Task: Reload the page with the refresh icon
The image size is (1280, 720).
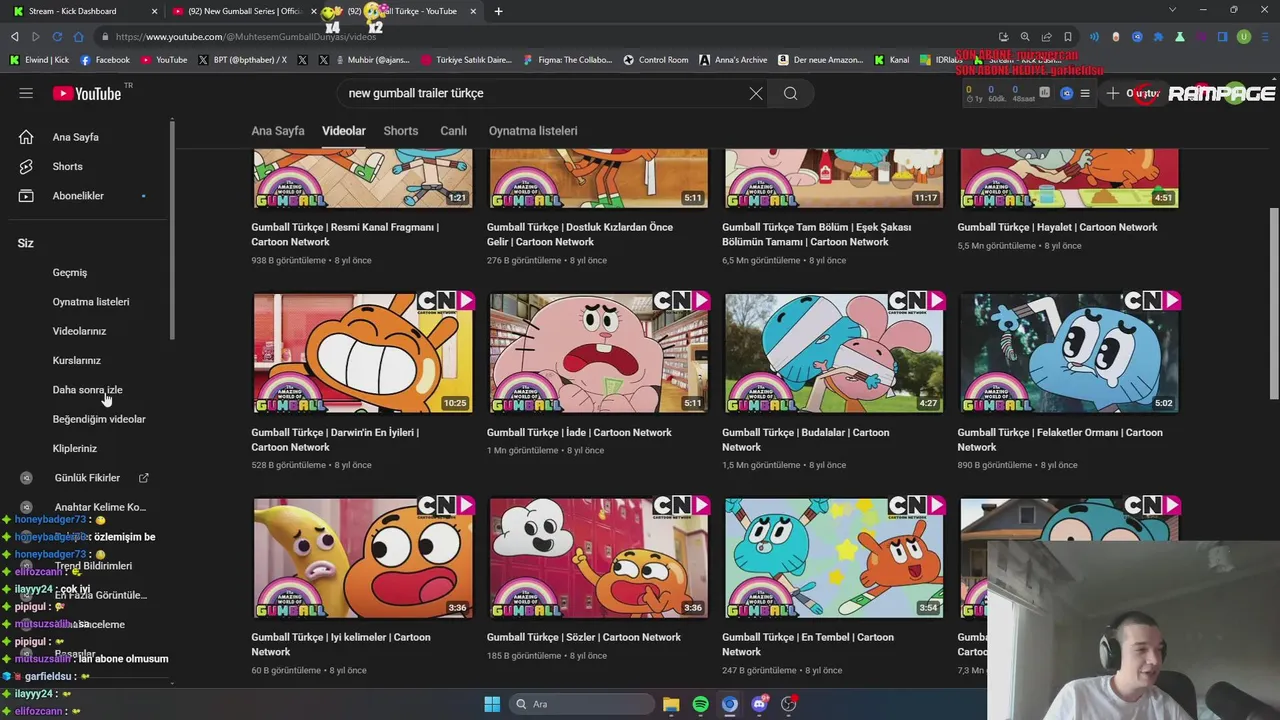Action: (x=57, y=37)
